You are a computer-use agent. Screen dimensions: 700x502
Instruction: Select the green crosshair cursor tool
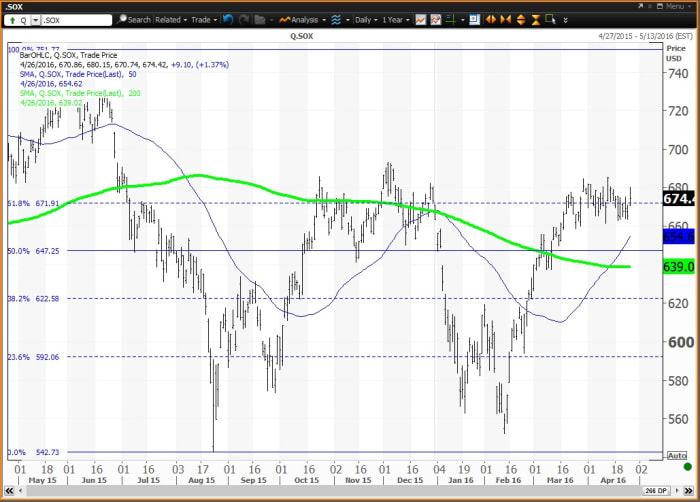point(450,20)
